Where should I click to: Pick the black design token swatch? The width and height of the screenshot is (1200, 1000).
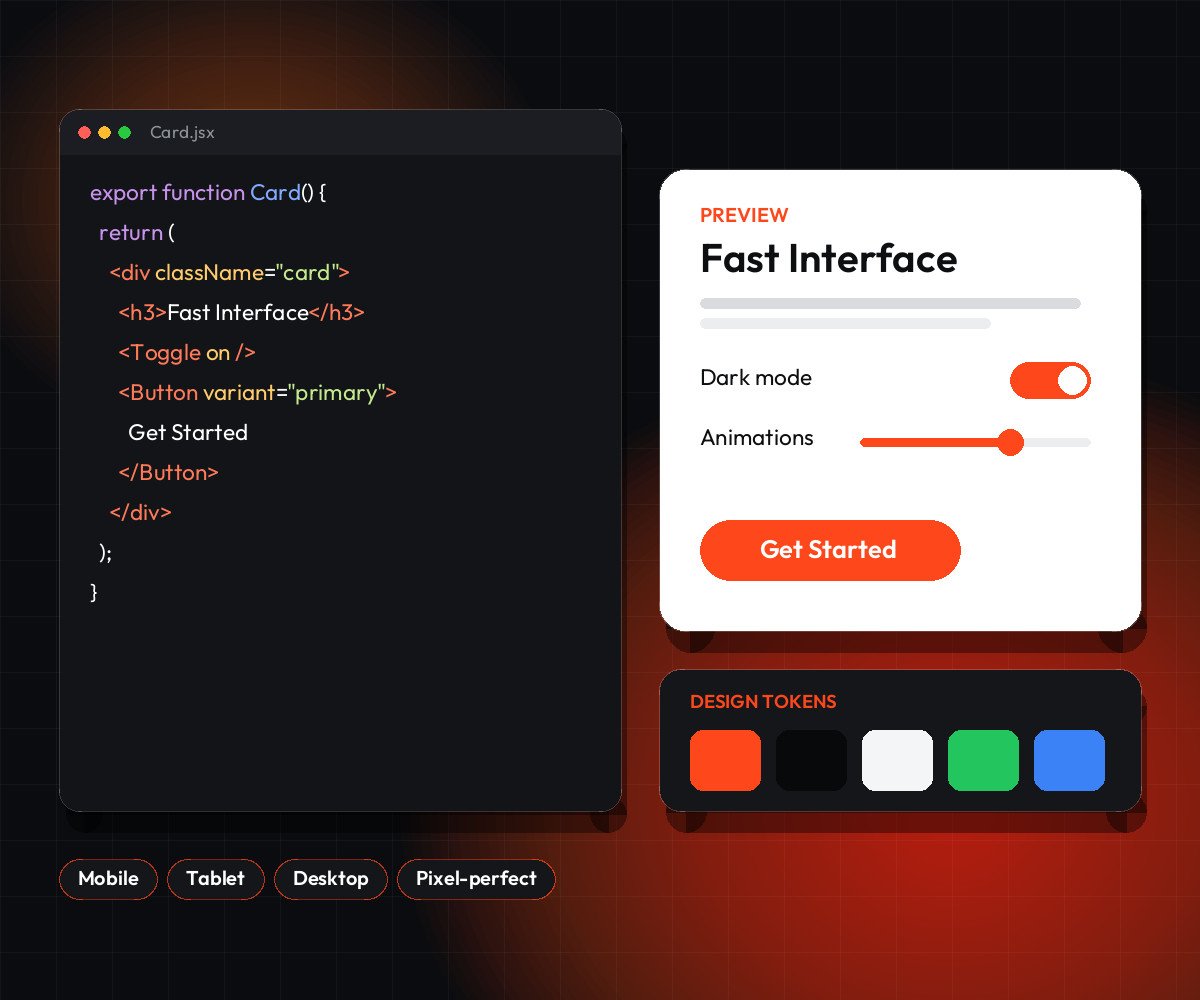[x=811, y=760]
